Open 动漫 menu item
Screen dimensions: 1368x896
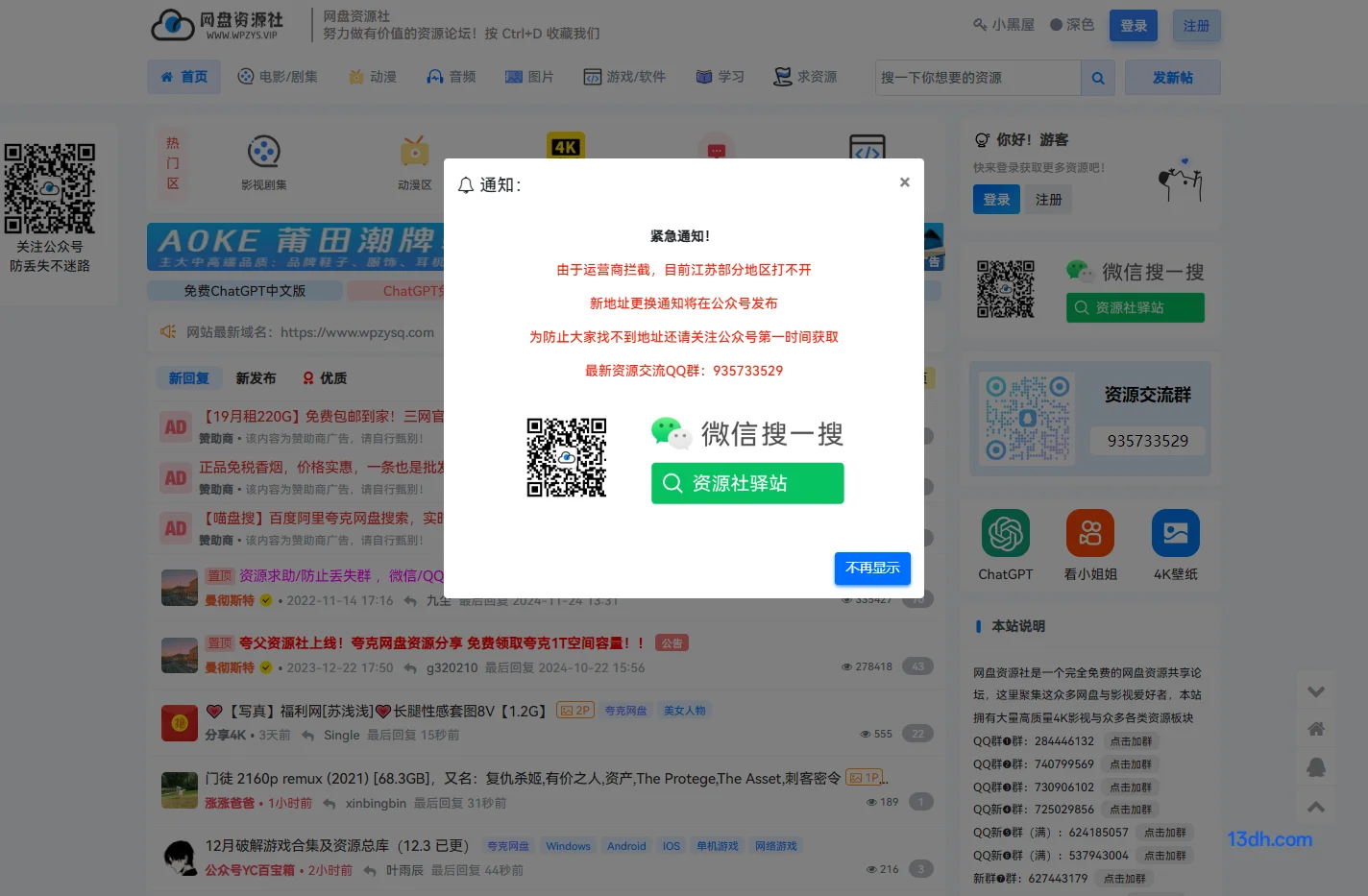pyautogui.click(x=373, y=77)
